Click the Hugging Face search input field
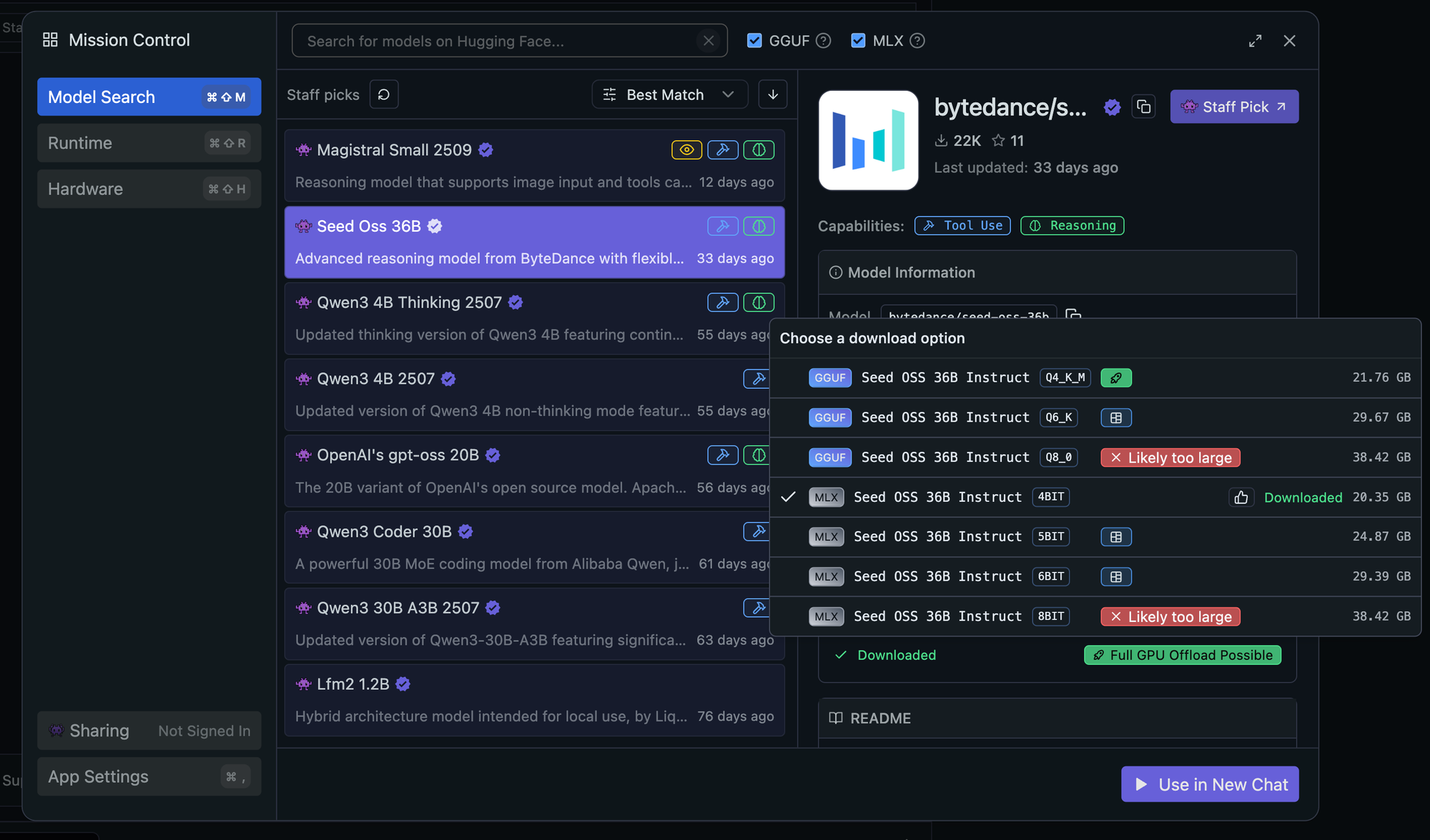Screen dimensions: 1430x840 coord(493,41)
